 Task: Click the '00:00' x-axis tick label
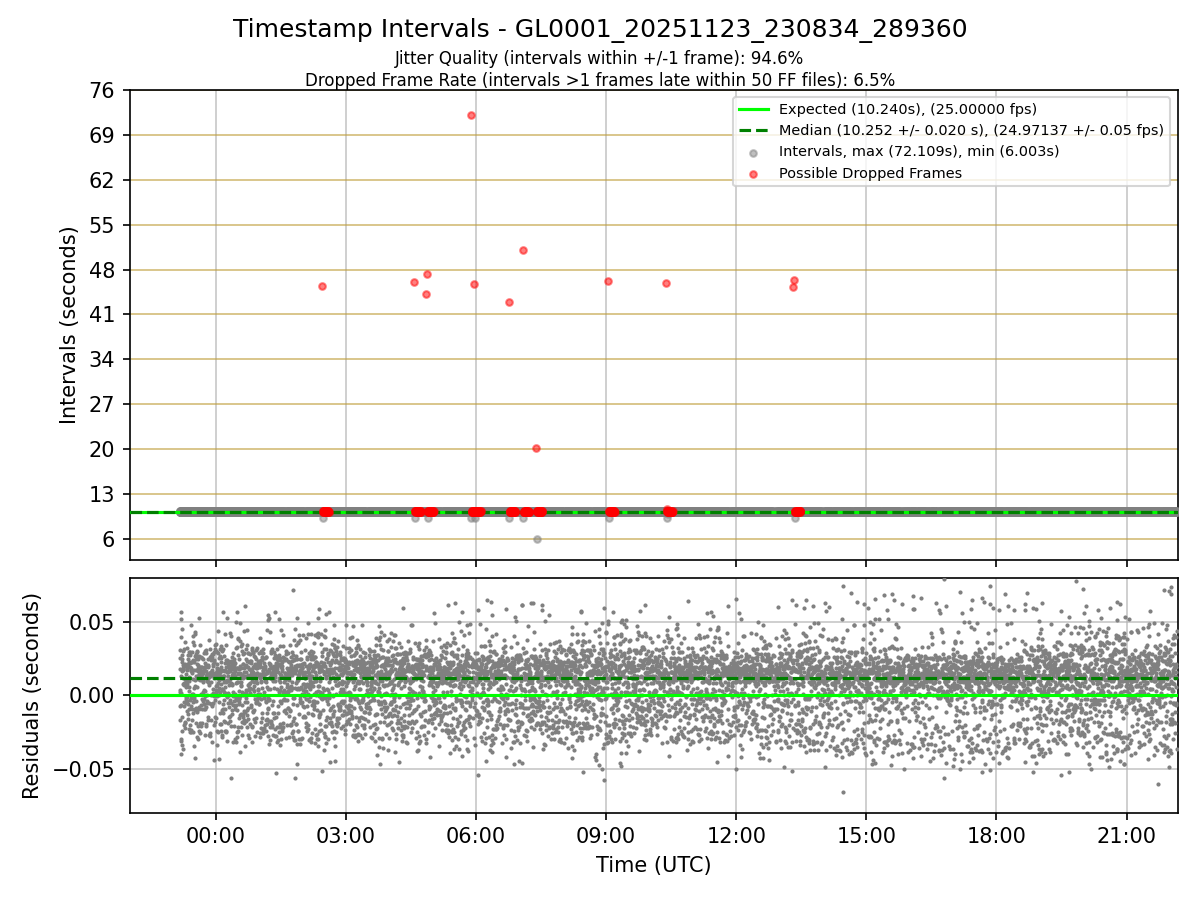point(215,836)
